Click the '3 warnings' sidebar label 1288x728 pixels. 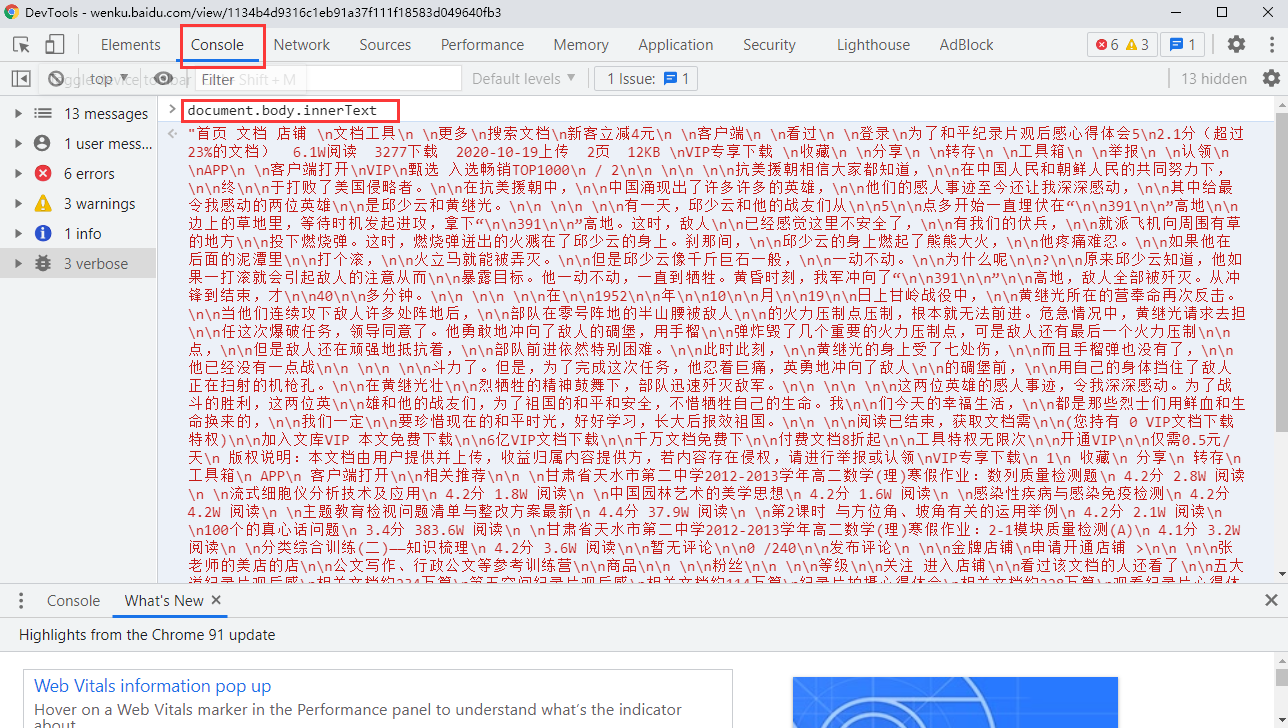(x=100, y=204)
